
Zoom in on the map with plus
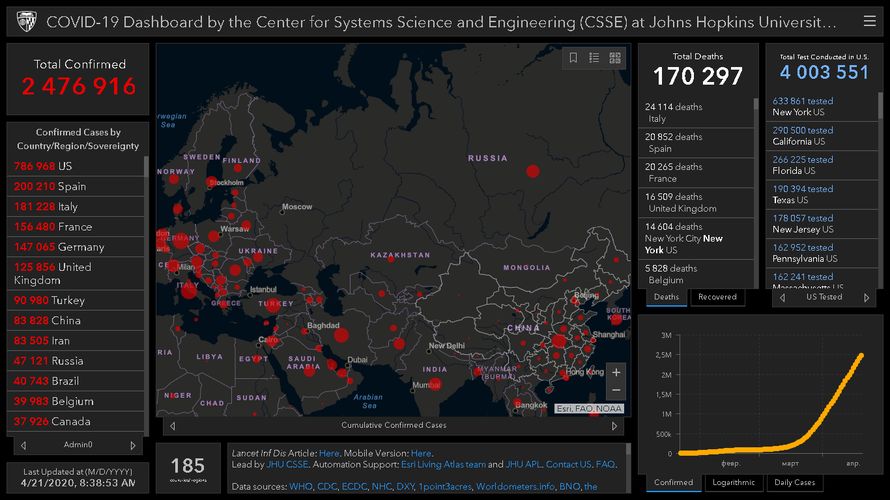point(616,371)
